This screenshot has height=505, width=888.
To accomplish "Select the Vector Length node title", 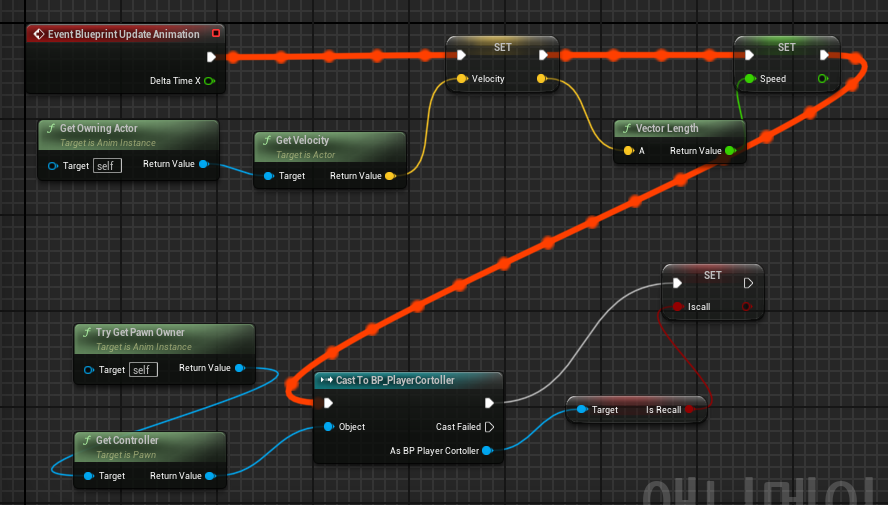I will coord(667,129).
